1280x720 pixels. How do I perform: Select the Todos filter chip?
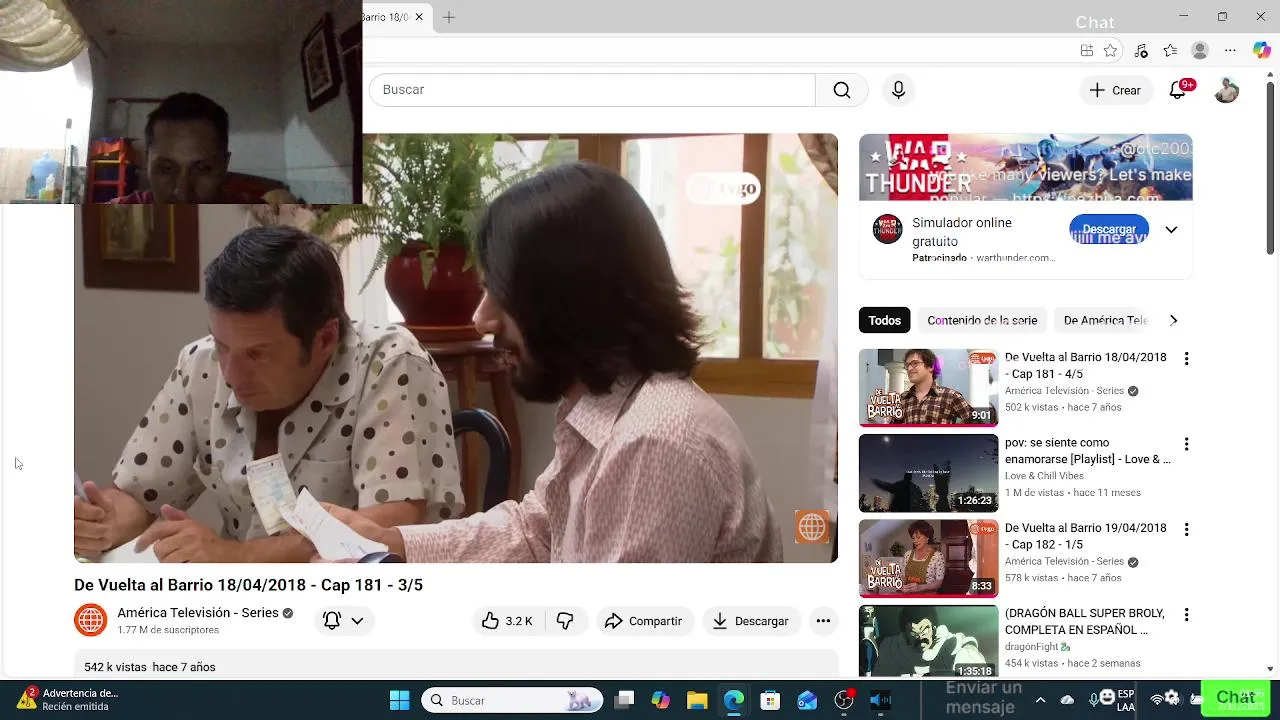884,321
